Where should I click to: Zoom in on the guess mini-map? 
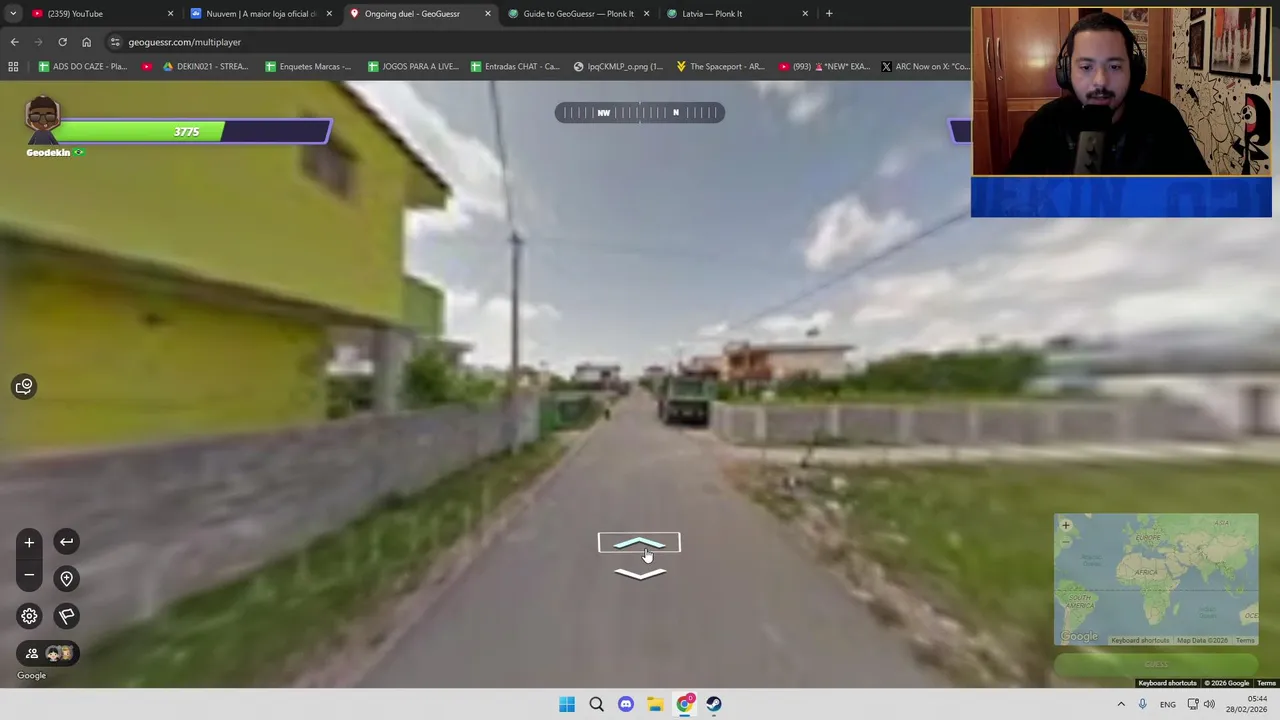(1065, 525)
